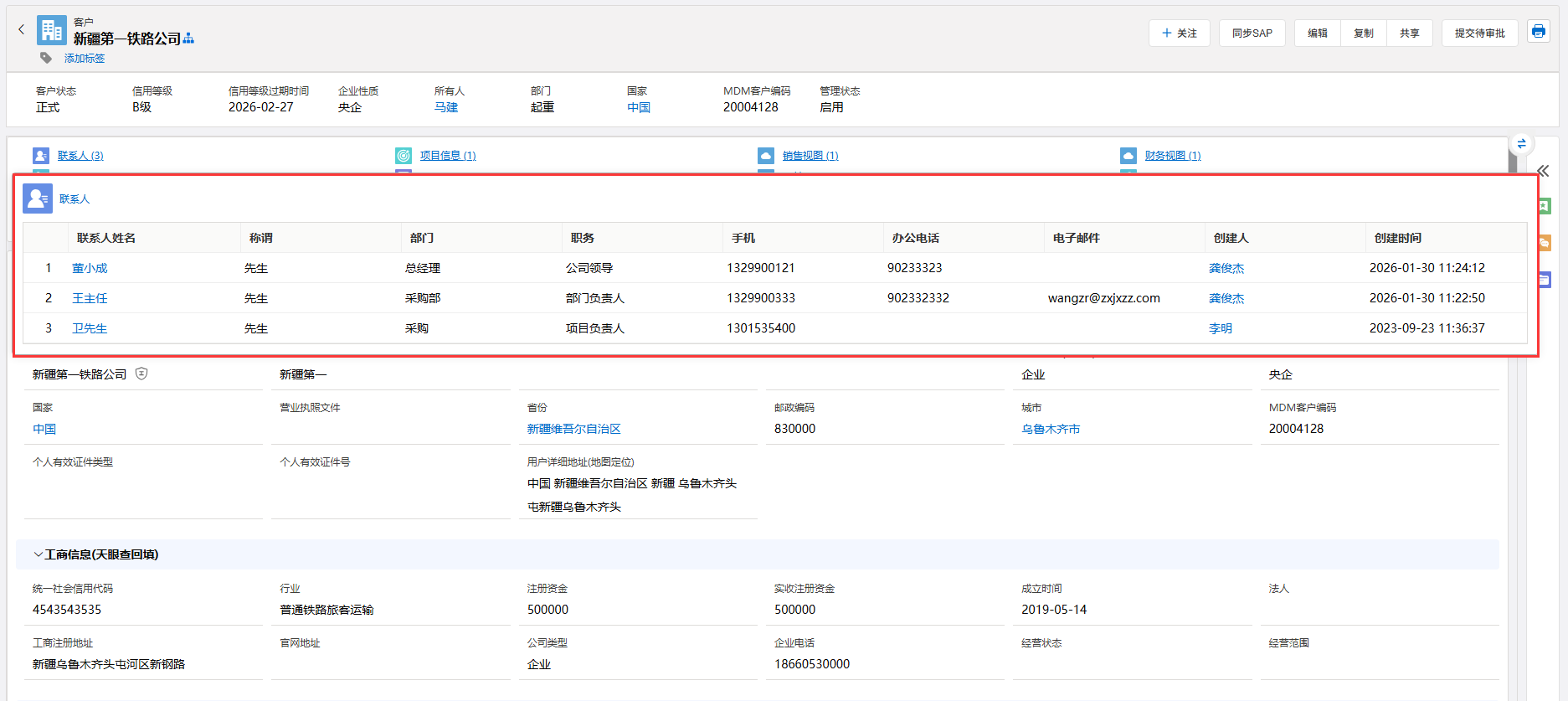Open the 销售视图 (1) related list
Viewport: 1568px width, 701px height.
click(x=810, y=156)
